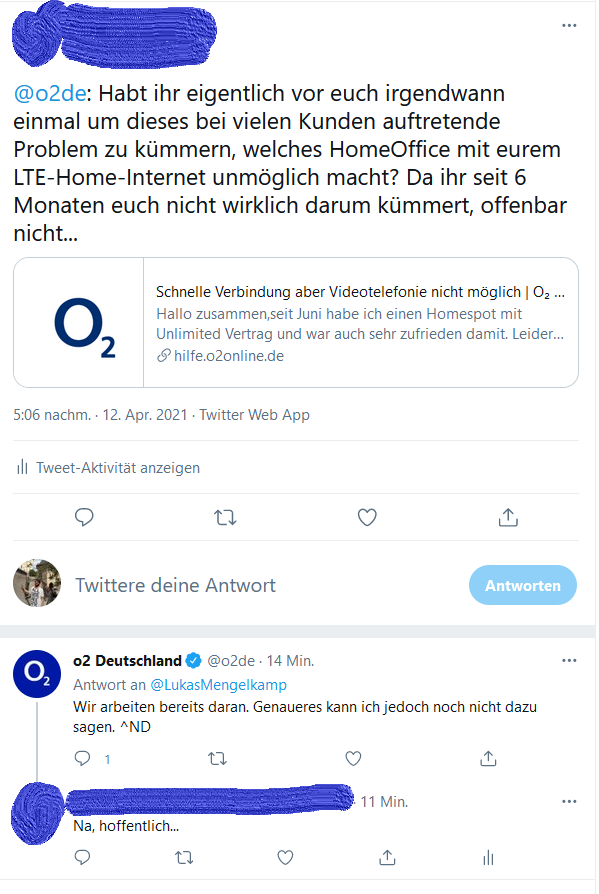Open more options on main tweet
The height and width of the screenshot is (894, 599).
tap(569, 26)
